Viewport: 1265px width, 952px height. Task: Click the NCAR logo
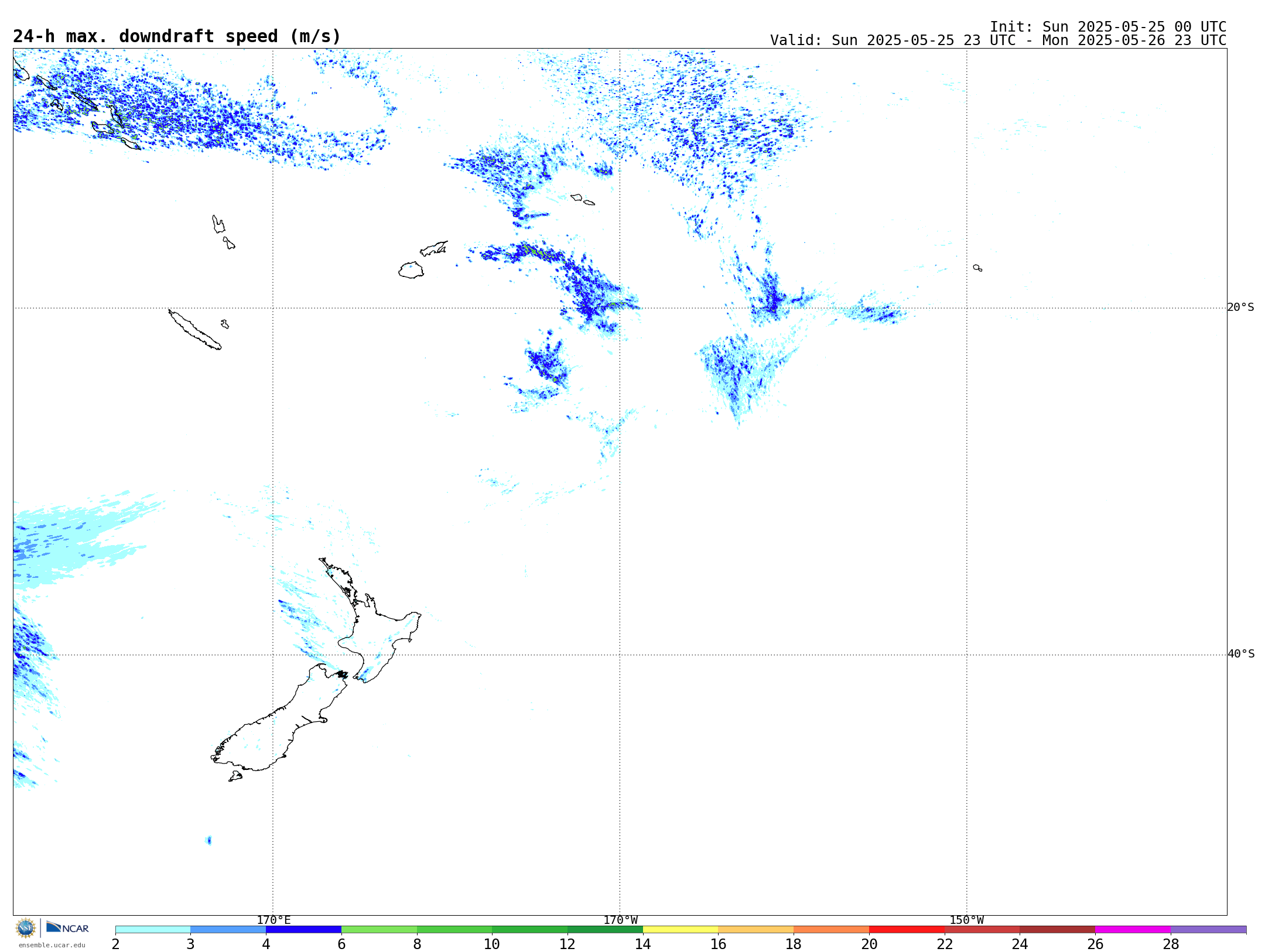click(67, 927)
